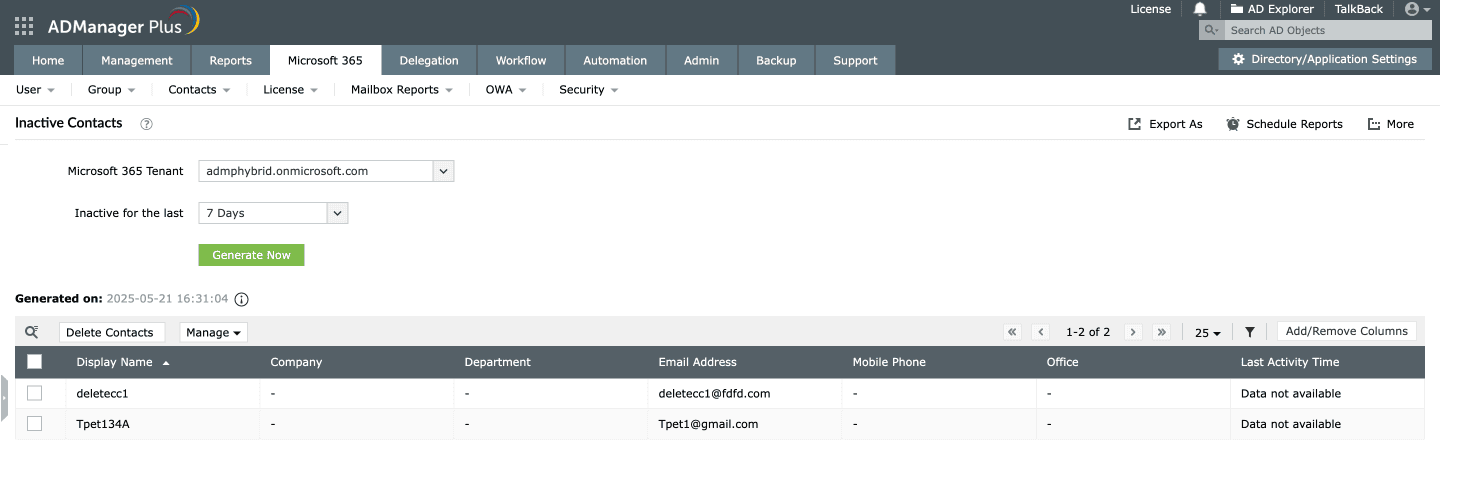
Task: Expand the Contacts submenu
Action: (199, 90)
